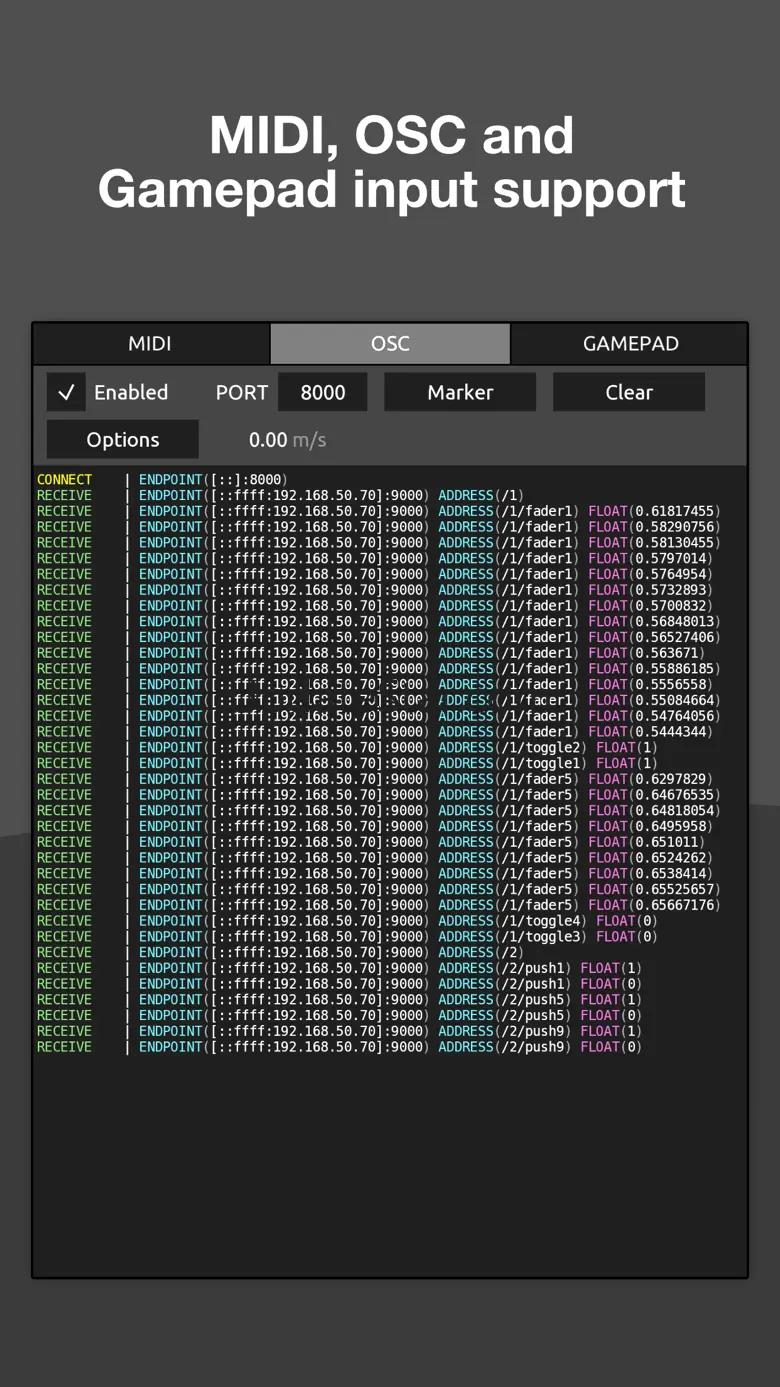Image resolution: width=780 pixels, height=1387 pixels.
Task: Click the 0.00 m/s rate readout
Action: point(287,440)
